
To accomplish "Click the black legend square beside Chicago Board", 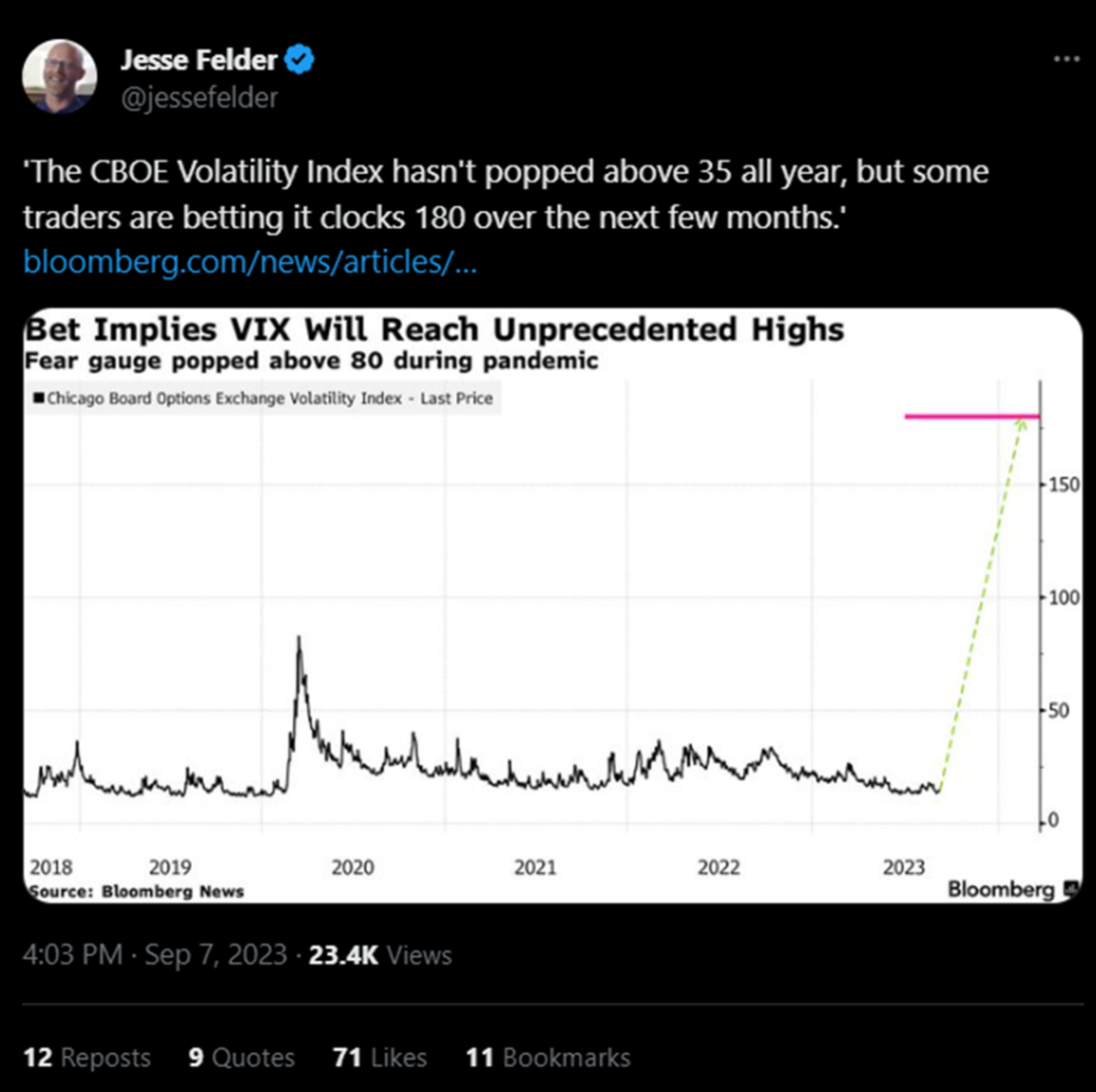I will tap(38, 398).
